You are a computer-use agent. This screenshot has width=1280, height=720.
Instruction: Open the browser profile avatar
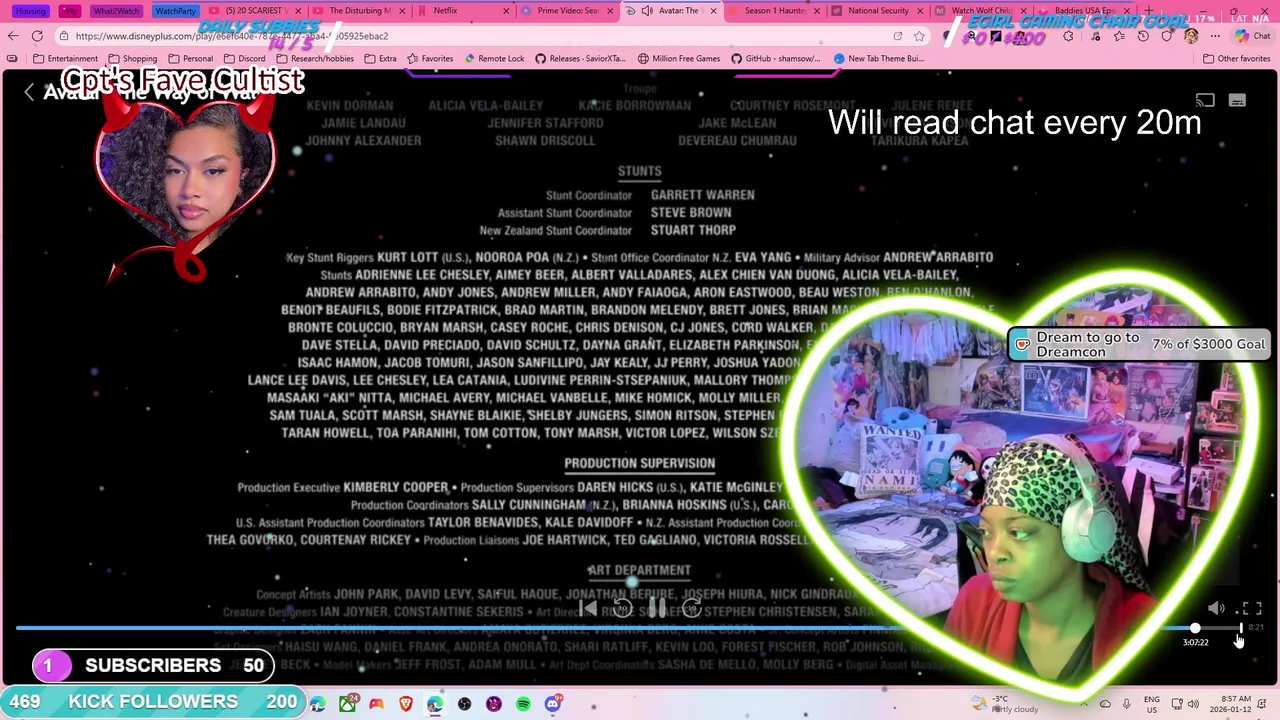pyautogui.click(x=1191, y=36)
